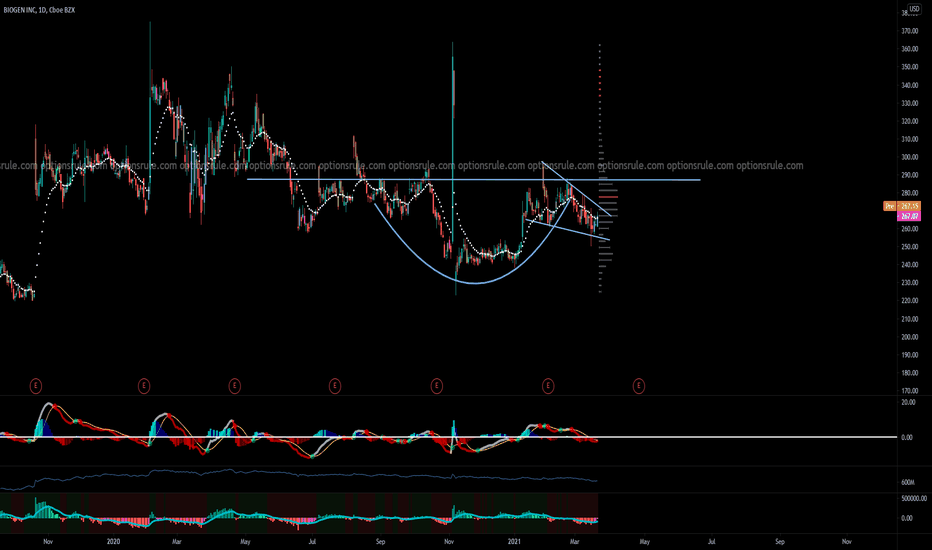Click the 2020 label on the time axis
Screen dimensions: 932x550
(x=114, y=542)
